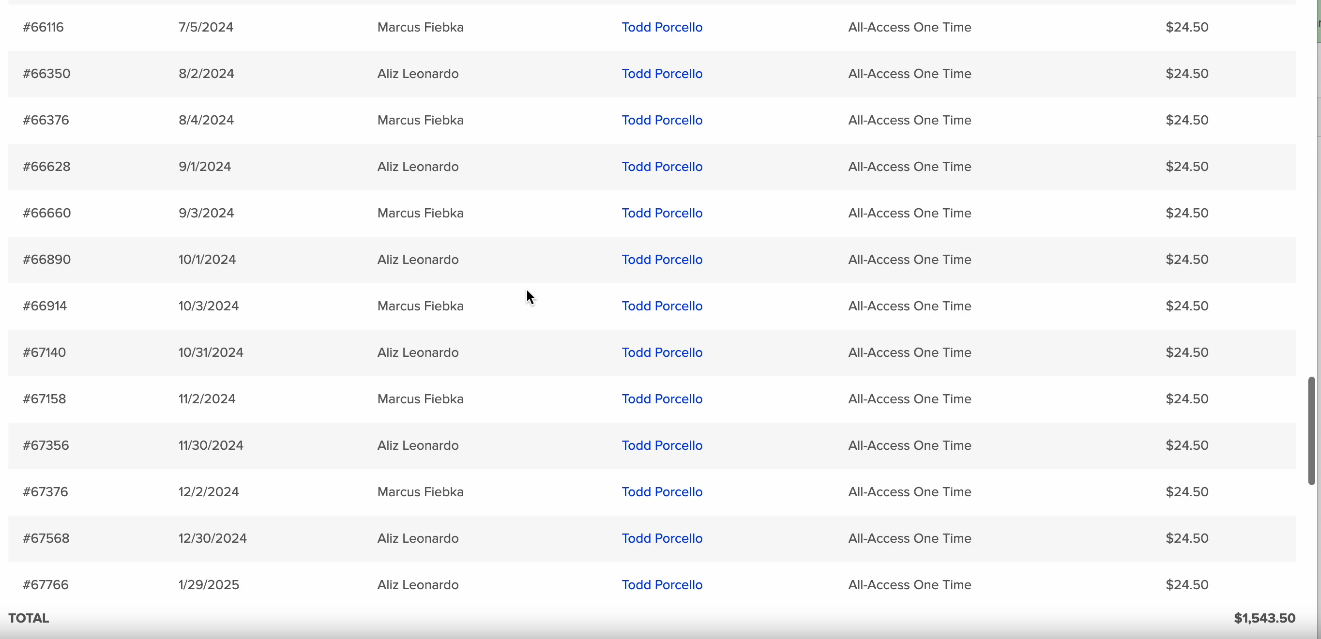Open Todd Porcello link dated 8/4/2024

[x=662, y=120]
